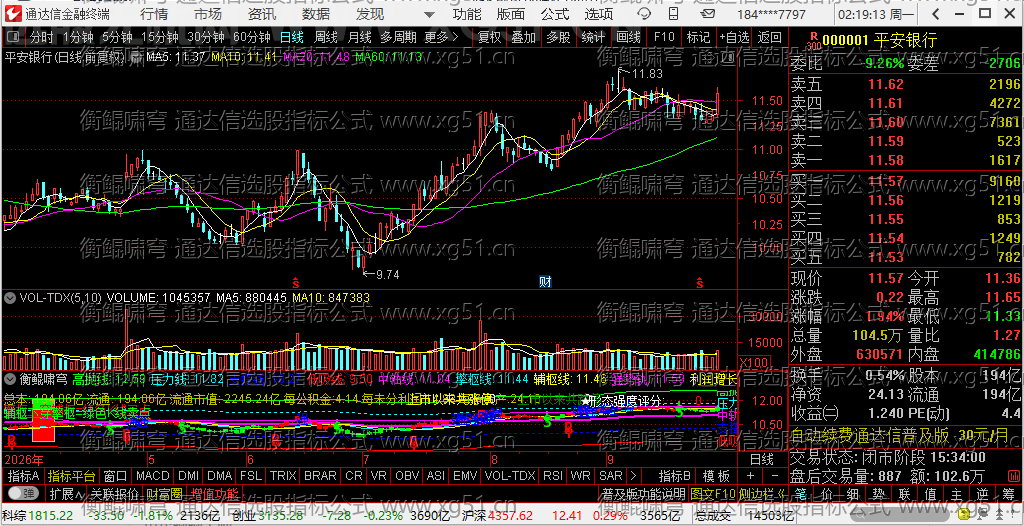The height and width of the screenshot is (526, 1024).
Task: Click the 返回 back button
Action: pos(770,37)
